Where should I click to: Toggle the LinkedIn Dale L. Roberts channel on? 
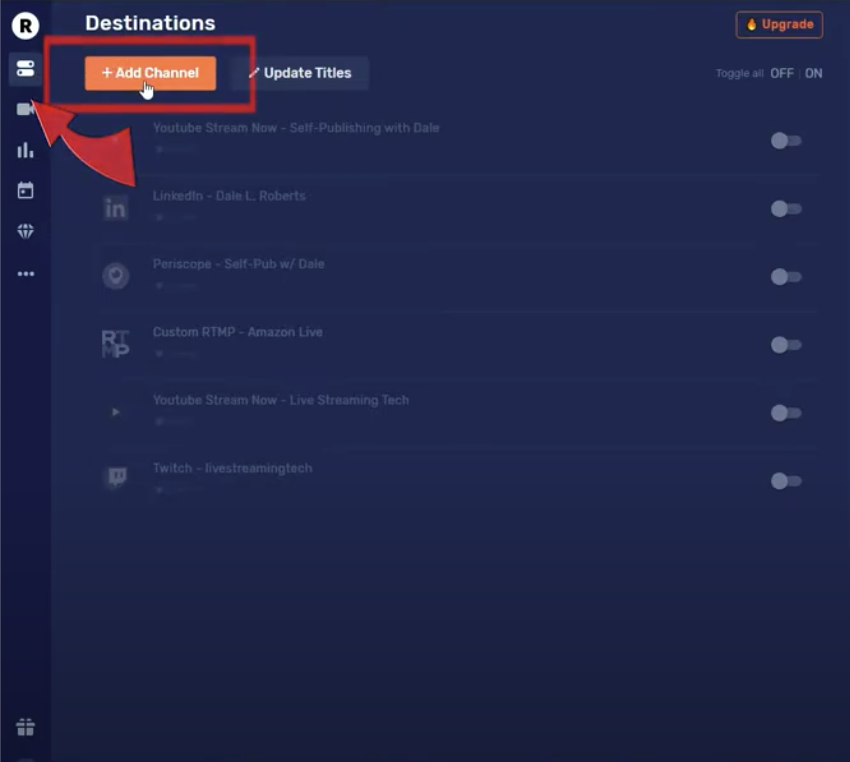[x=786, y=208]
